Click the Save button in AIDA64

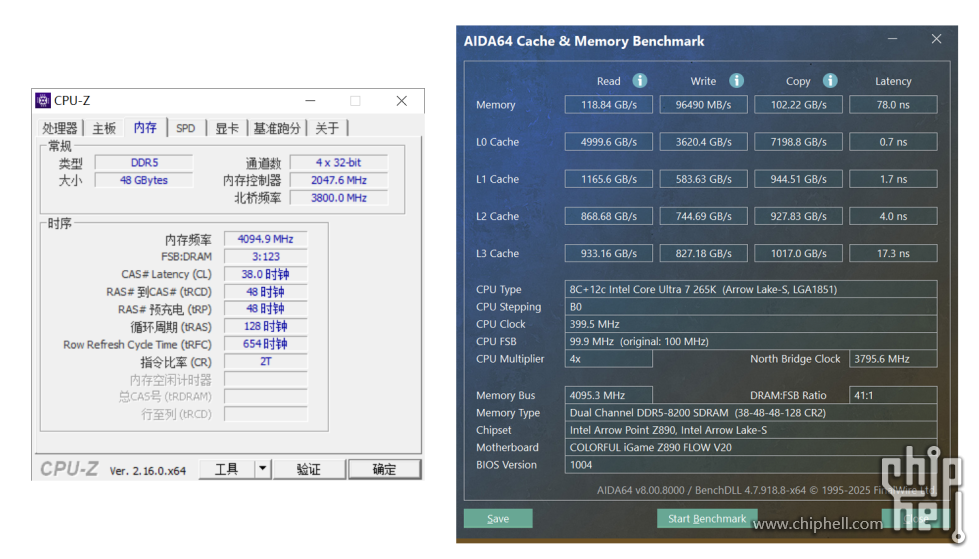point(498,519)
